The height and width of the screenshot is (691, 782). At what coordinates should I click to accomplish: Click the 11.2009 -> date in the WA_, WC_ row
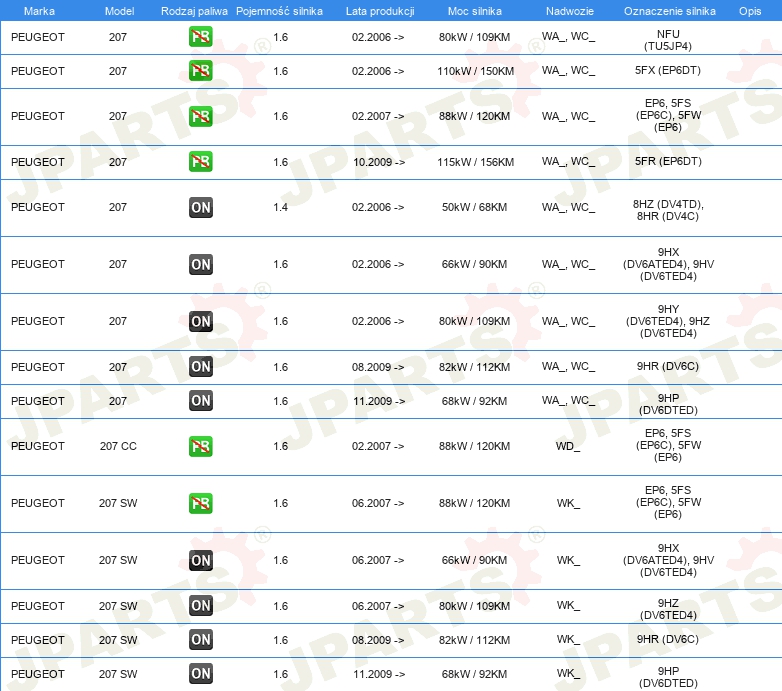[379, 401]
